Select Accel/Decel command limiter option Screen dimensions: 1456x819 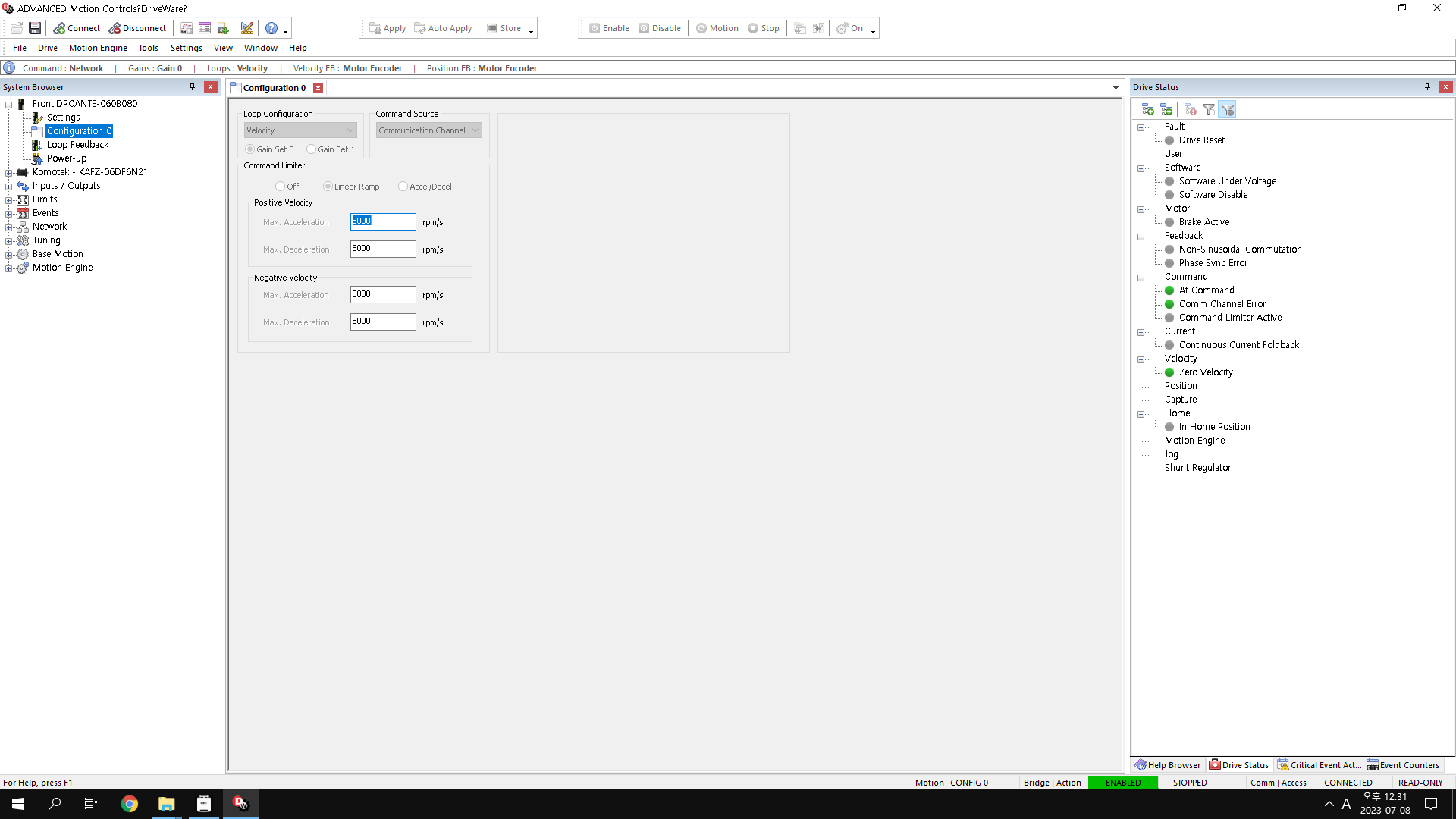(403, 187)
